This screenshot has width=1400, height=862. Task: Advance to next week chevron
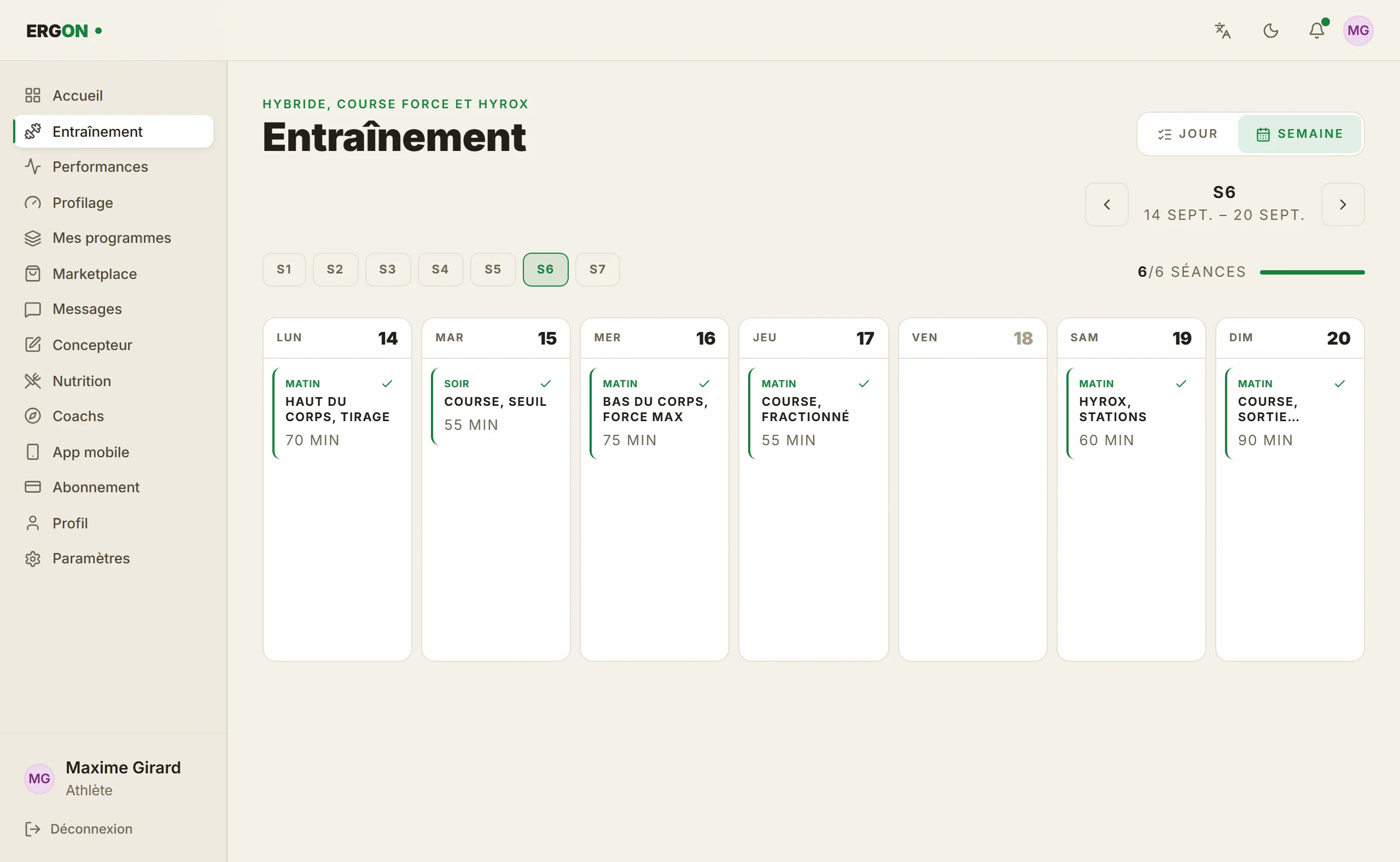1343,205
